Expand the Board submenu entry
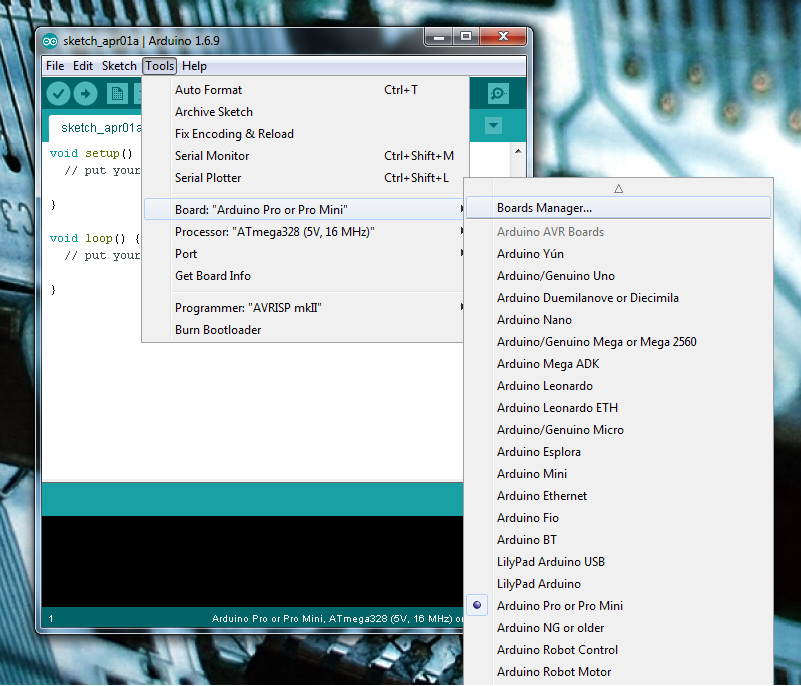 (x=305, y=209)
